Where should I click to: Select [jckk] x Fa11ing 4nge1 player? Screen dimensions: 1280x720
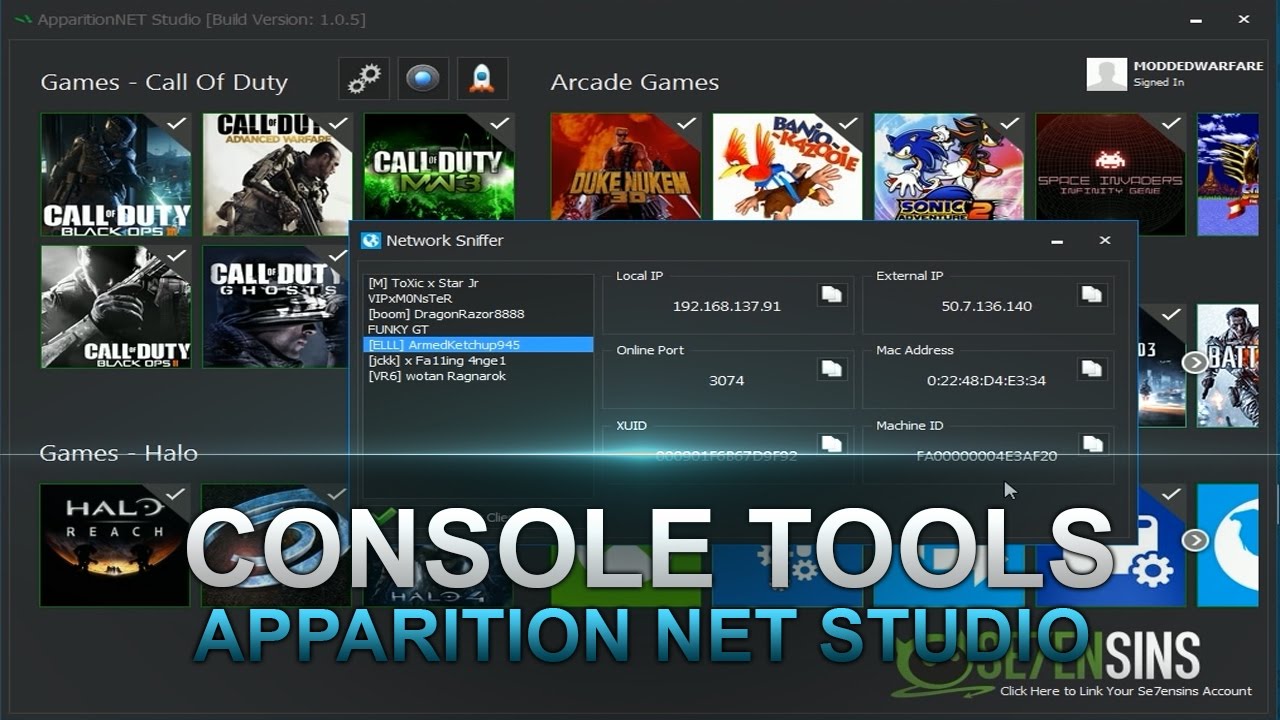478,360
